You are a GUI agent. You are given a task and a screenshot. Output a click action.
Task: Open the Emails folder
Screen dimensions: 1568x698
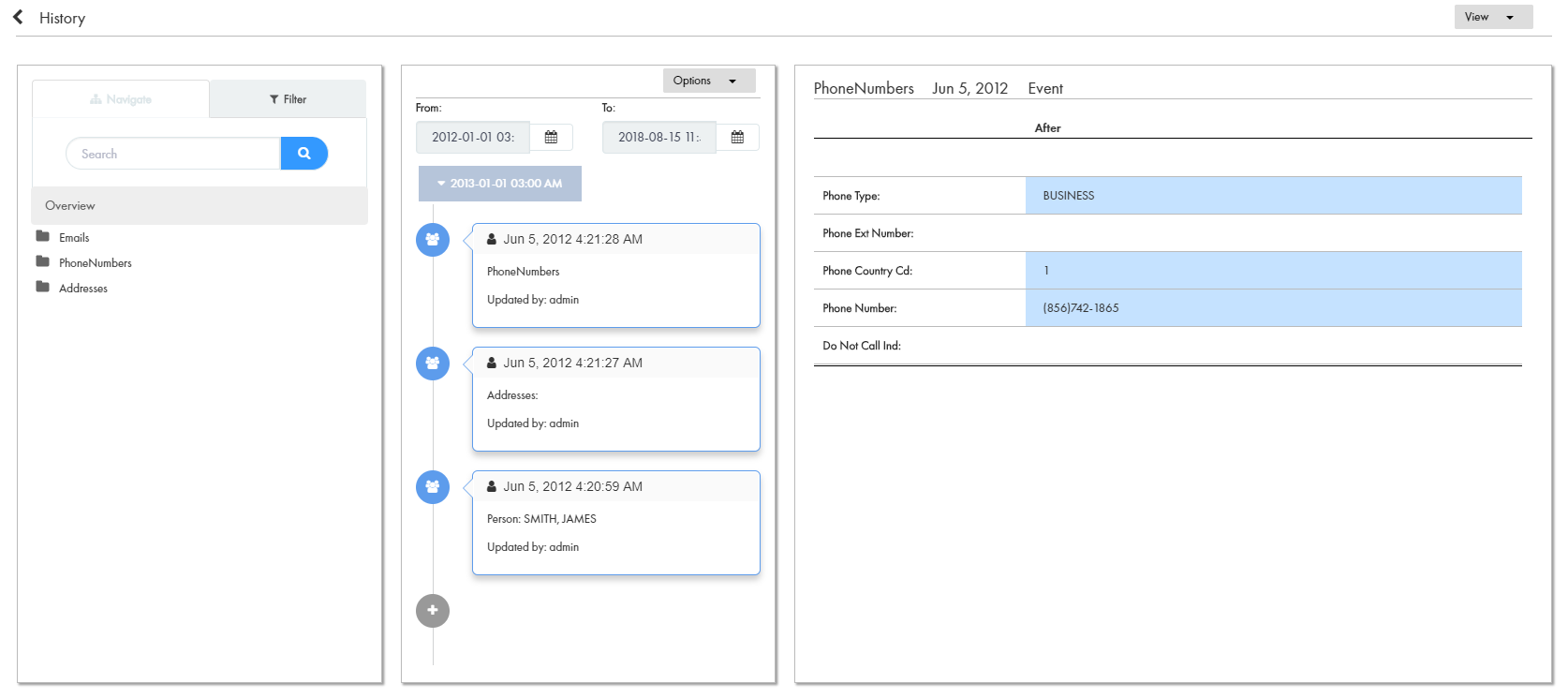click(74, 238)
